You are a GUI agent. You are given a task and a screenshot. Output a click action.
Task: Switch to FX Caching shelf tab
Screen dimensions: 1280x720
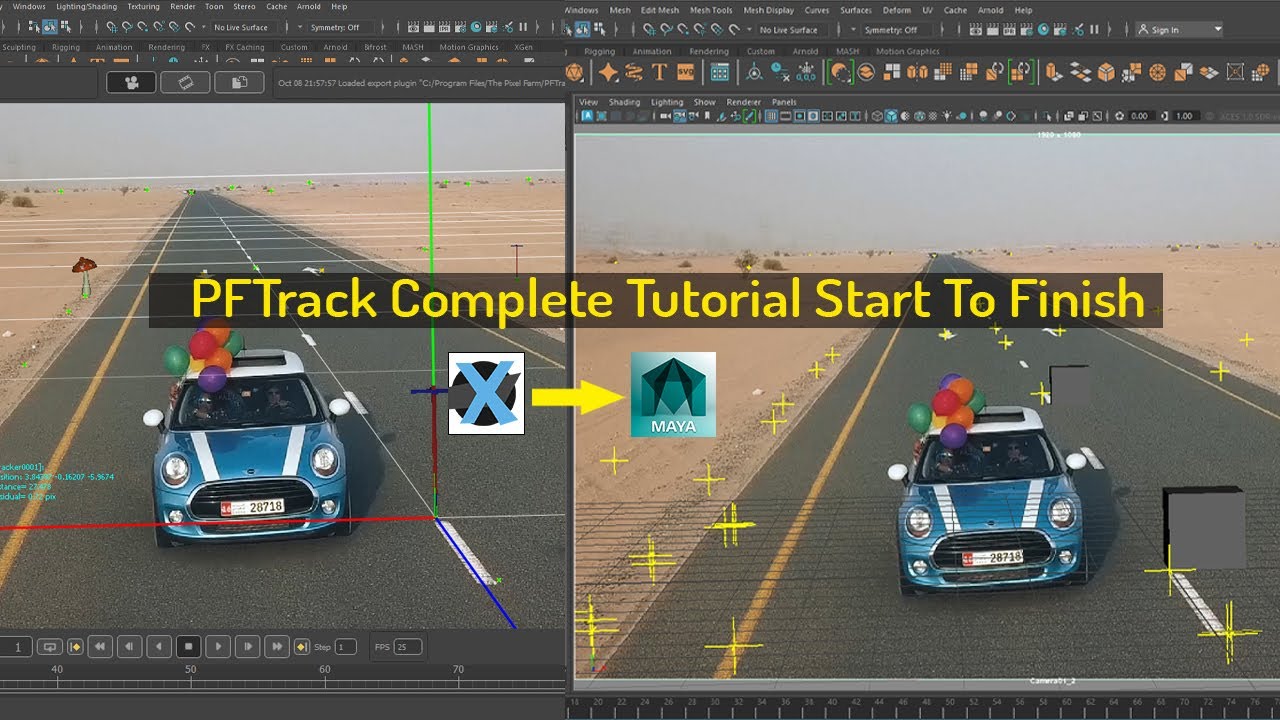[x=245, y=47]
